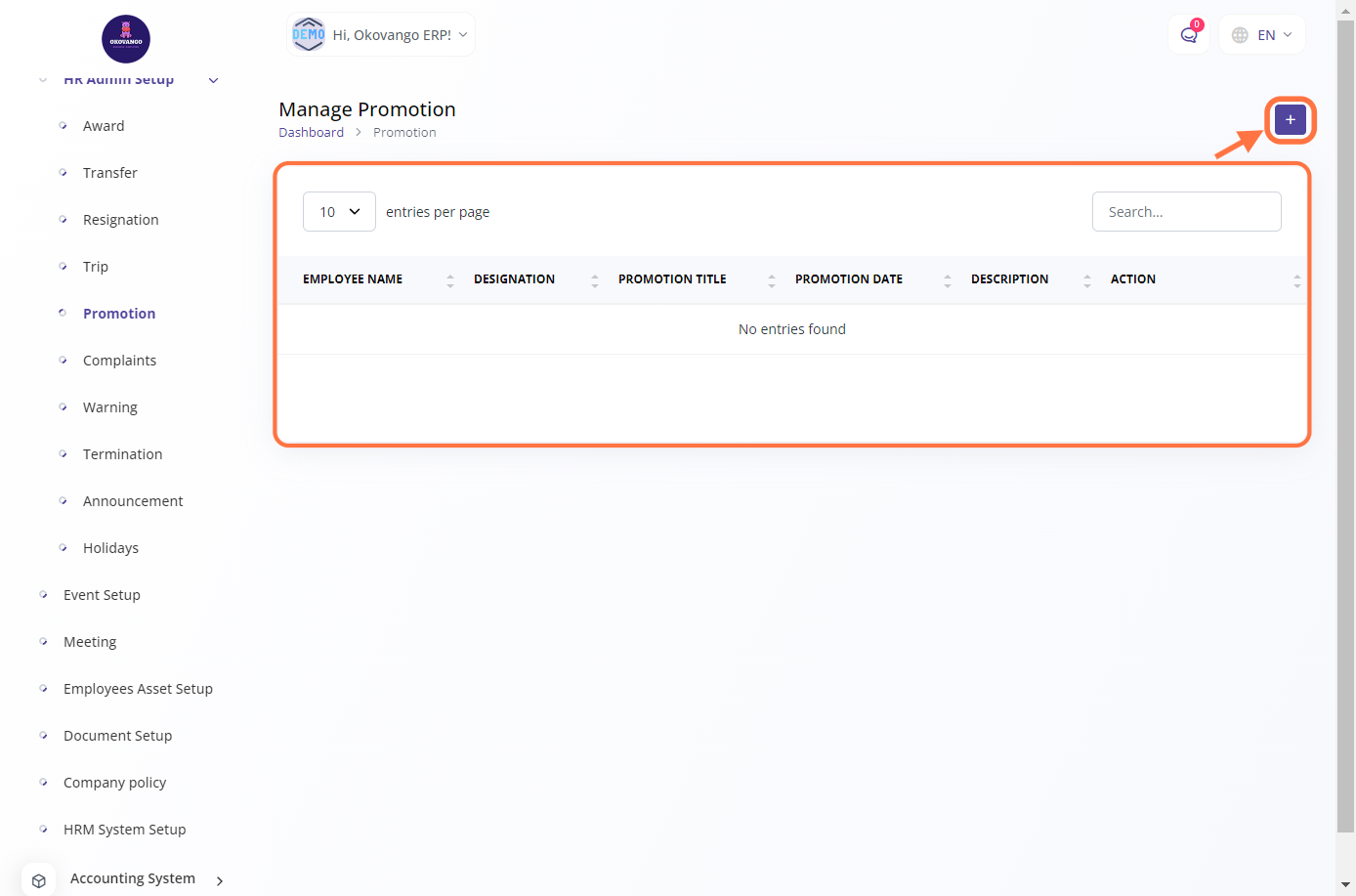The width and height of the screenshot is (1356, 896).
Task: Open the Company policy link
Action: [x=114, y=783]
